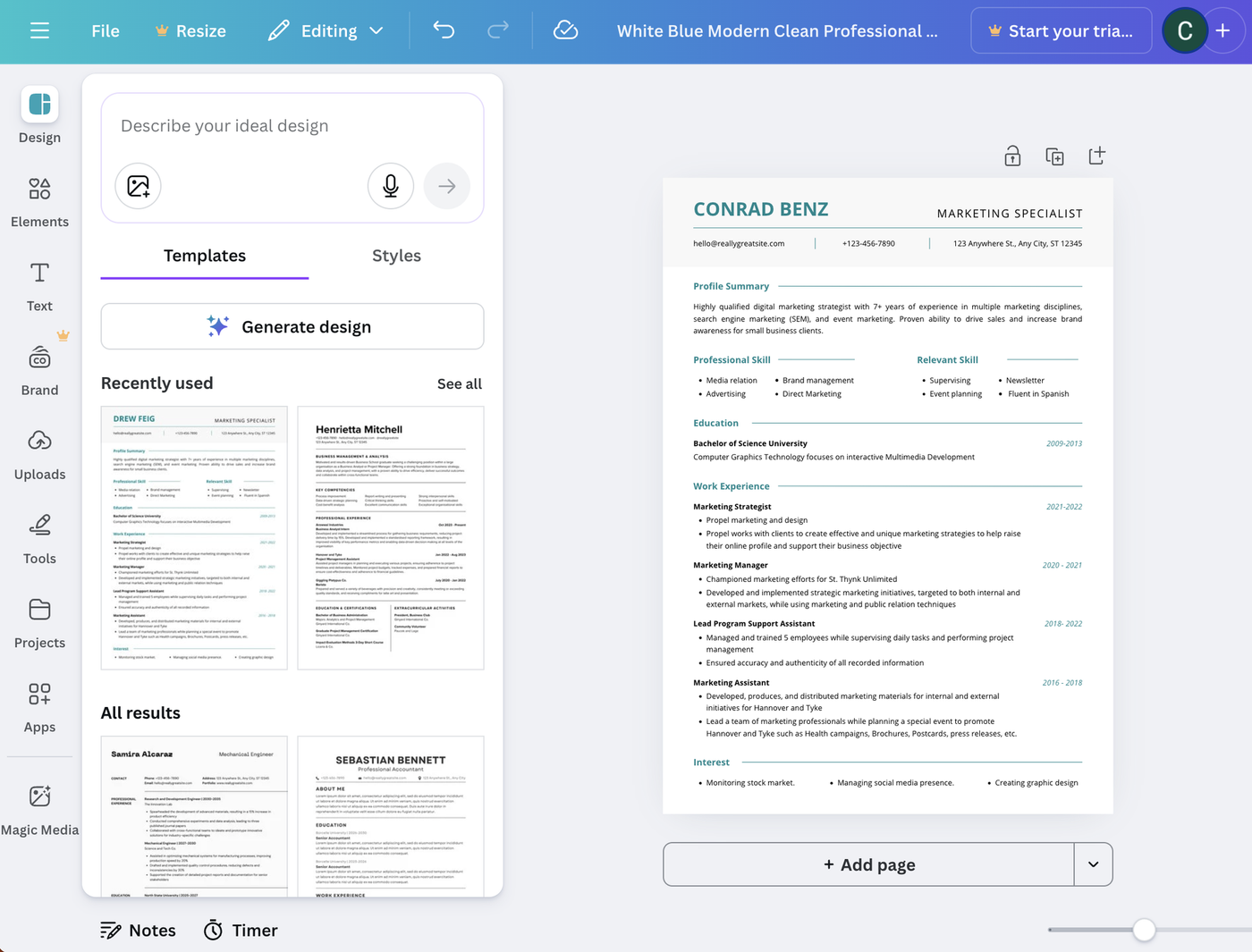Open the File menu
Image resolution: width=1252 pixels, height=952 pixels.
105,30
